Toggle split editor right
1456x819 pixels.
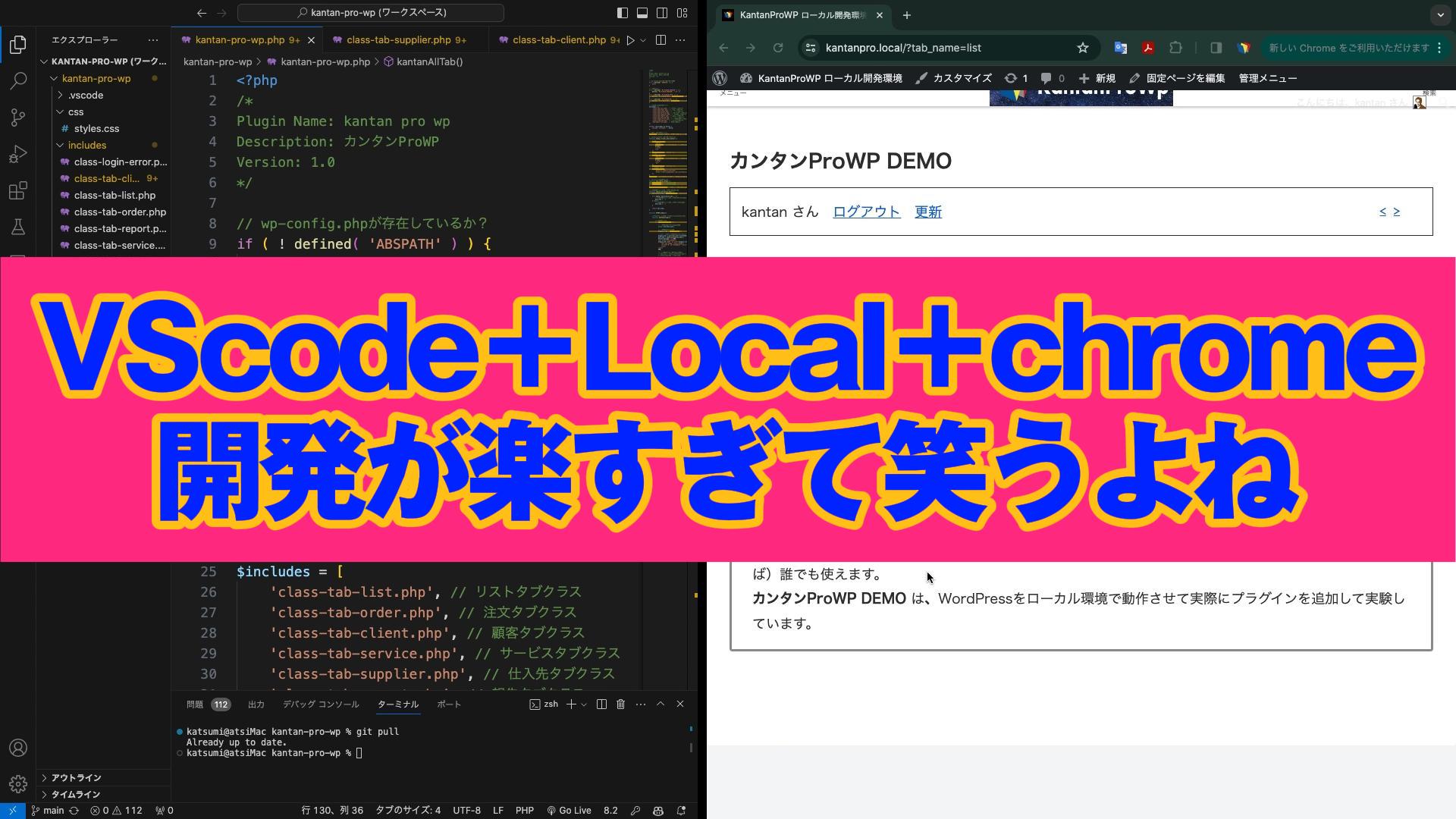661,39
